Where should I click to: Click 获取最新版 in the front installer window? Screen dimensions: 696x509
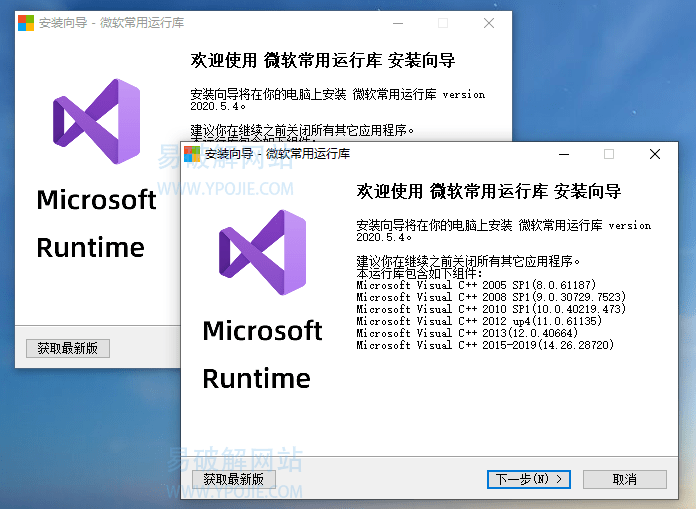233,479
